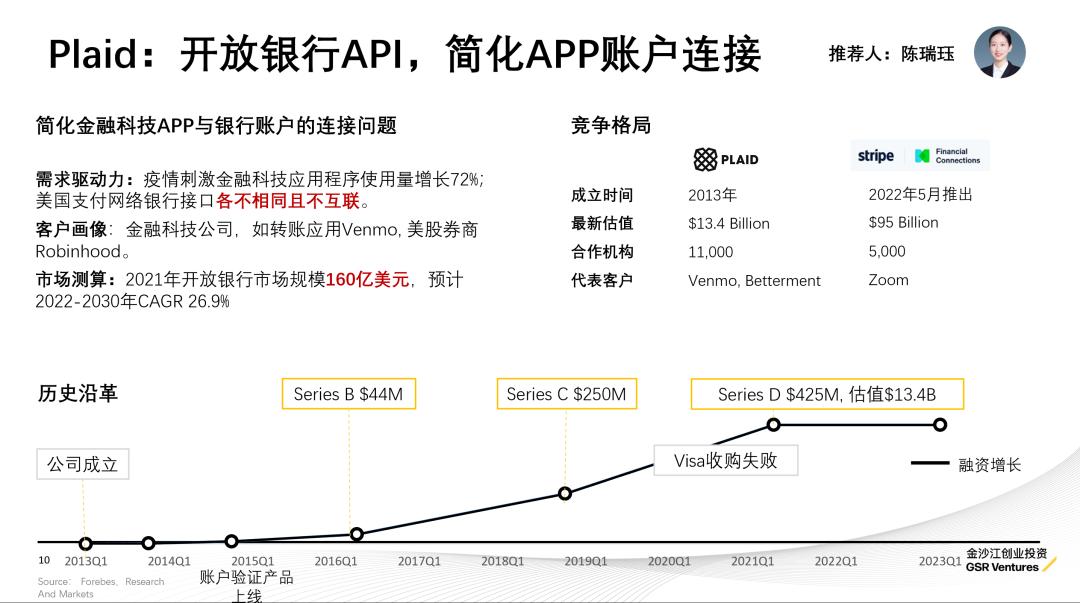Click the '公司成立' callout box
The height and width of the screenshot is (603, 1080).
point(84,464)
